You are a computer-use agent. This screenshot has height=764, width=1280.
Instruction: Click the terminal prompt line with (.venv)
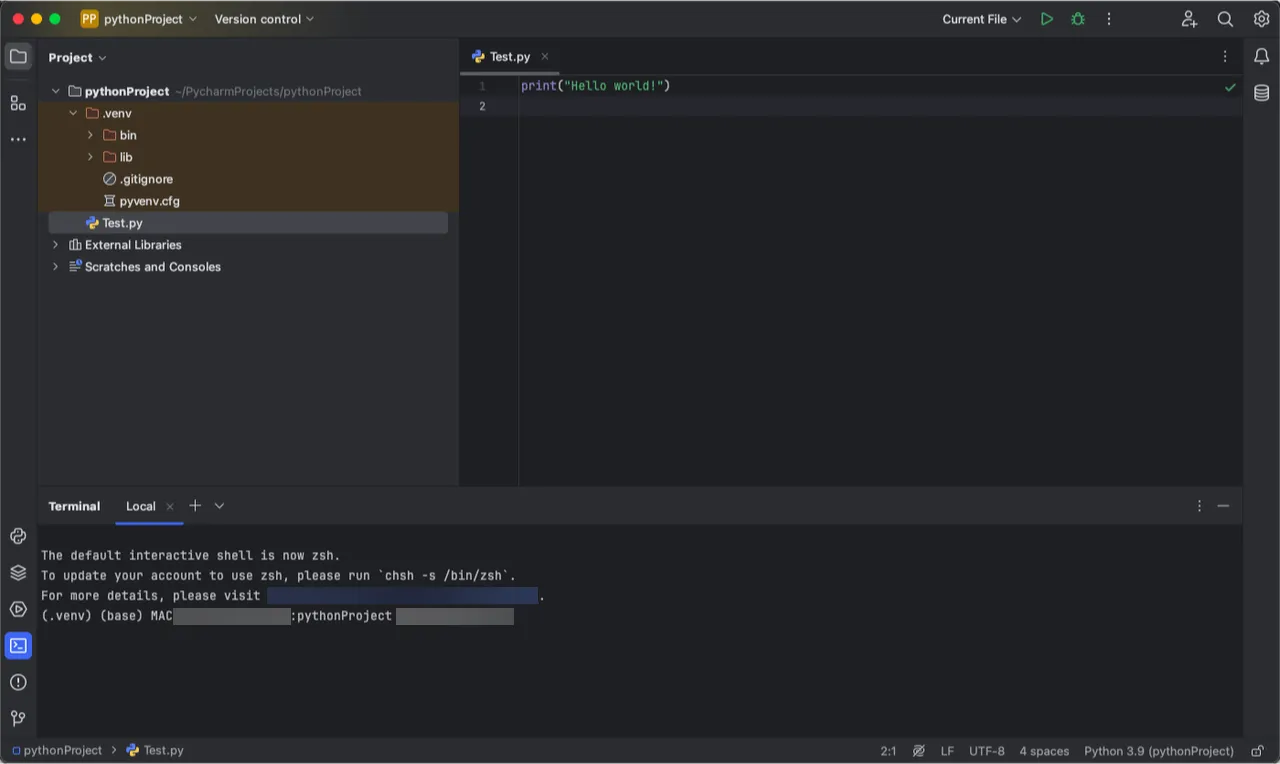[277, 616]
